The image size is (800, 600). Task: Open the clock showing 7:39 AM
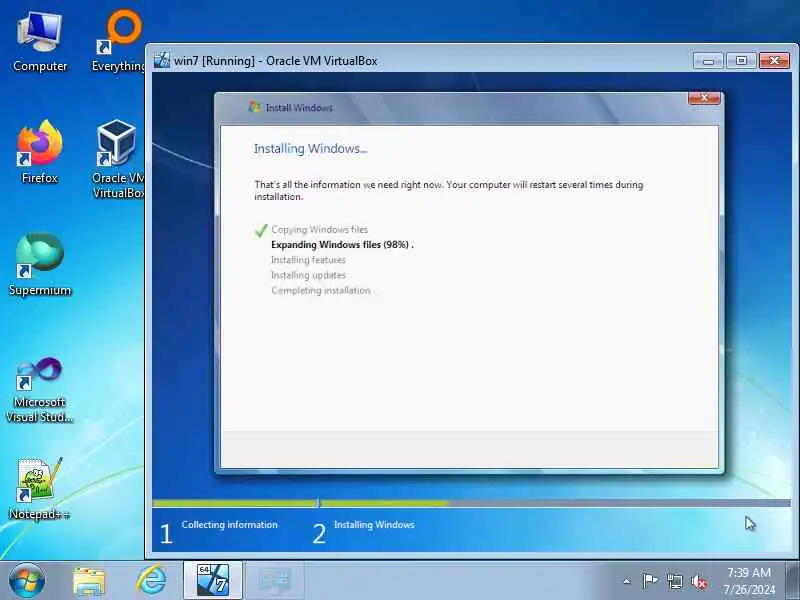[x=749, y=581]
